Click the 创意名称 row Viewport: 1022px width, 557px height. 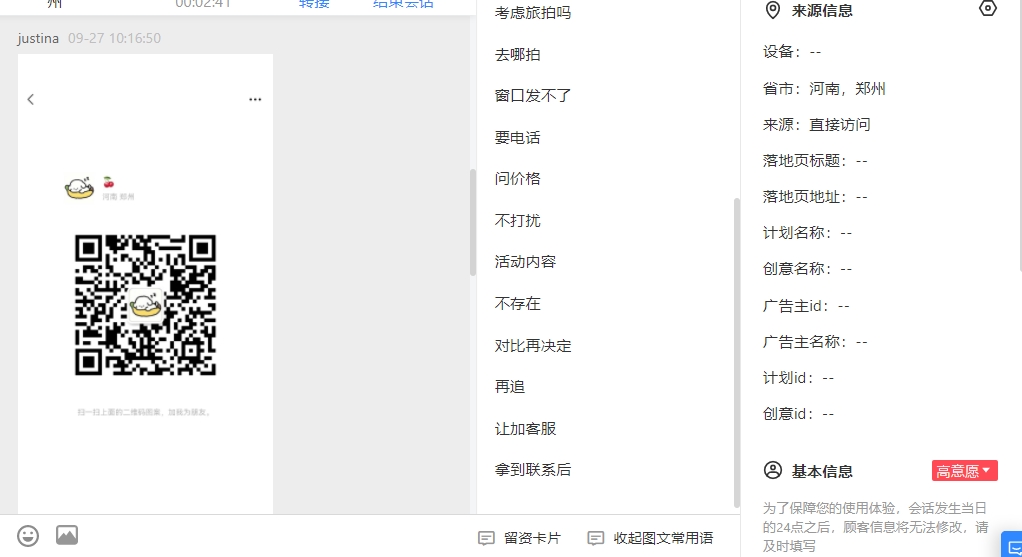[807, 268]
